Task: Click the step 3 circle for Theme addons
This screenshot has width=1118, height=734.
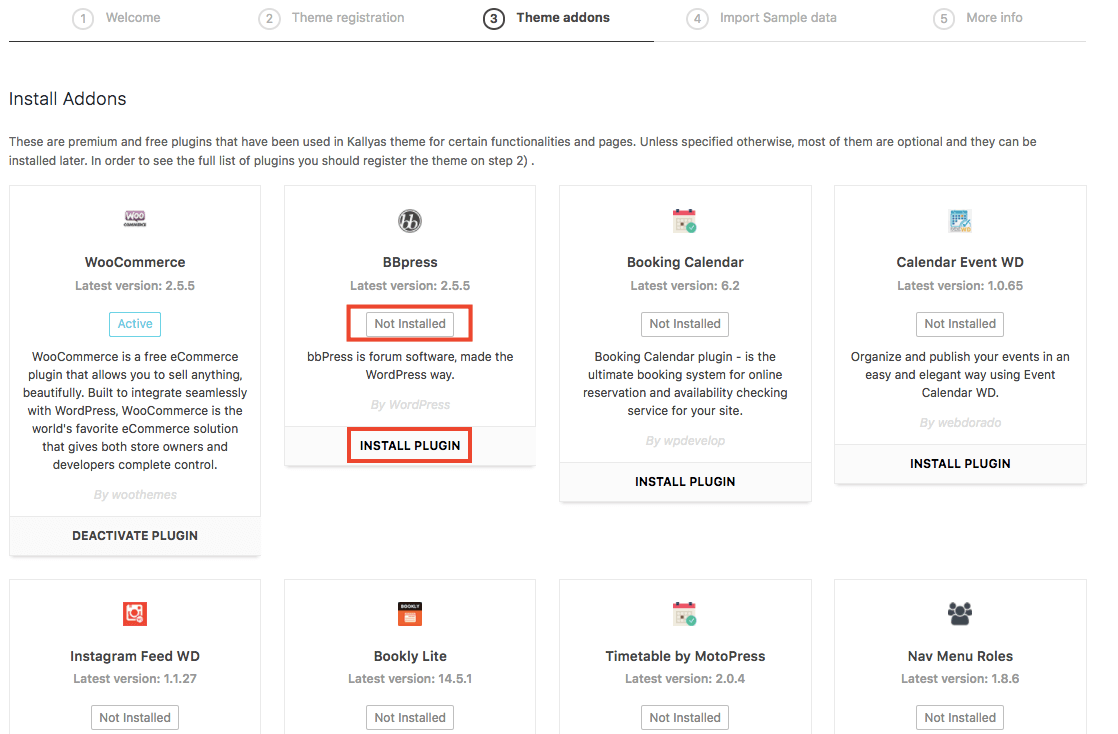Action: (493, 19)
